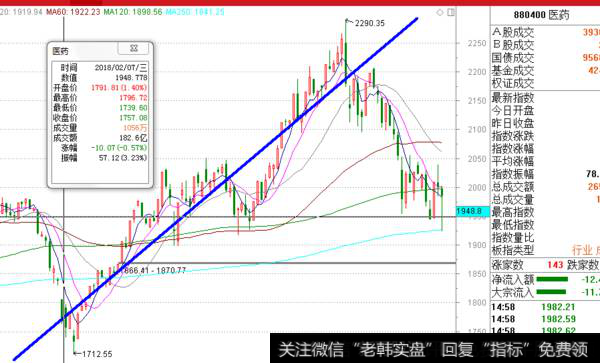Click the 1712.55 low price marker

click(98, 354)
